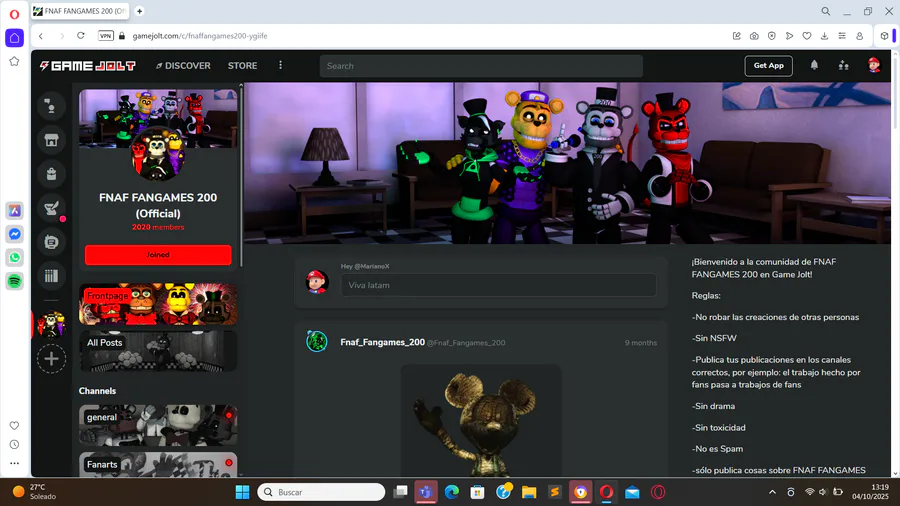Click the 2020 members count

point(158,227)
